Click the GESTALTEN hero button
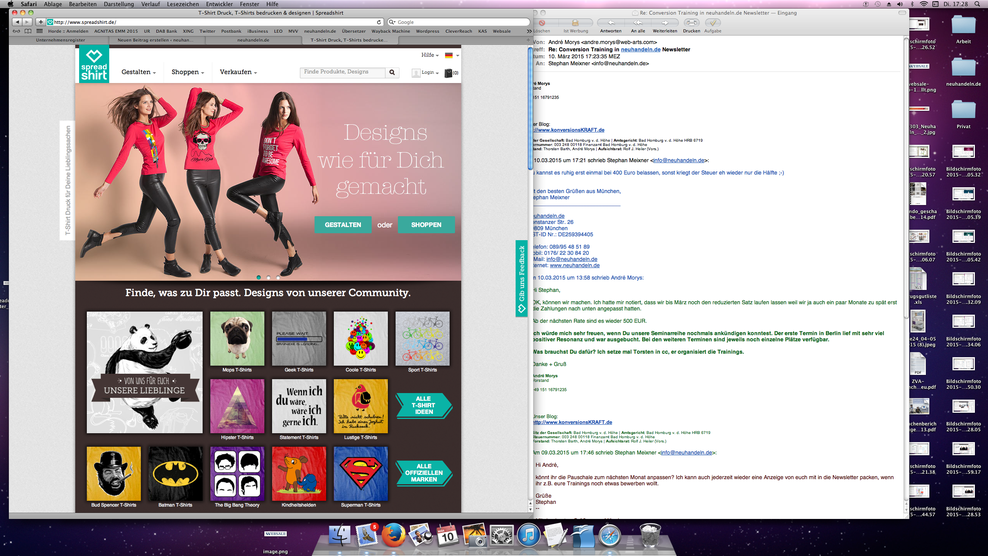The image size is (988, 556). tap(343, 224)
